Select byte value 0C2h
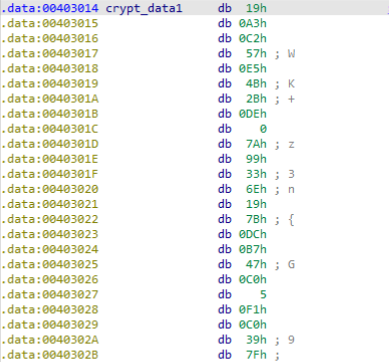Screen dimensions: 389x362 coord(253,38)
